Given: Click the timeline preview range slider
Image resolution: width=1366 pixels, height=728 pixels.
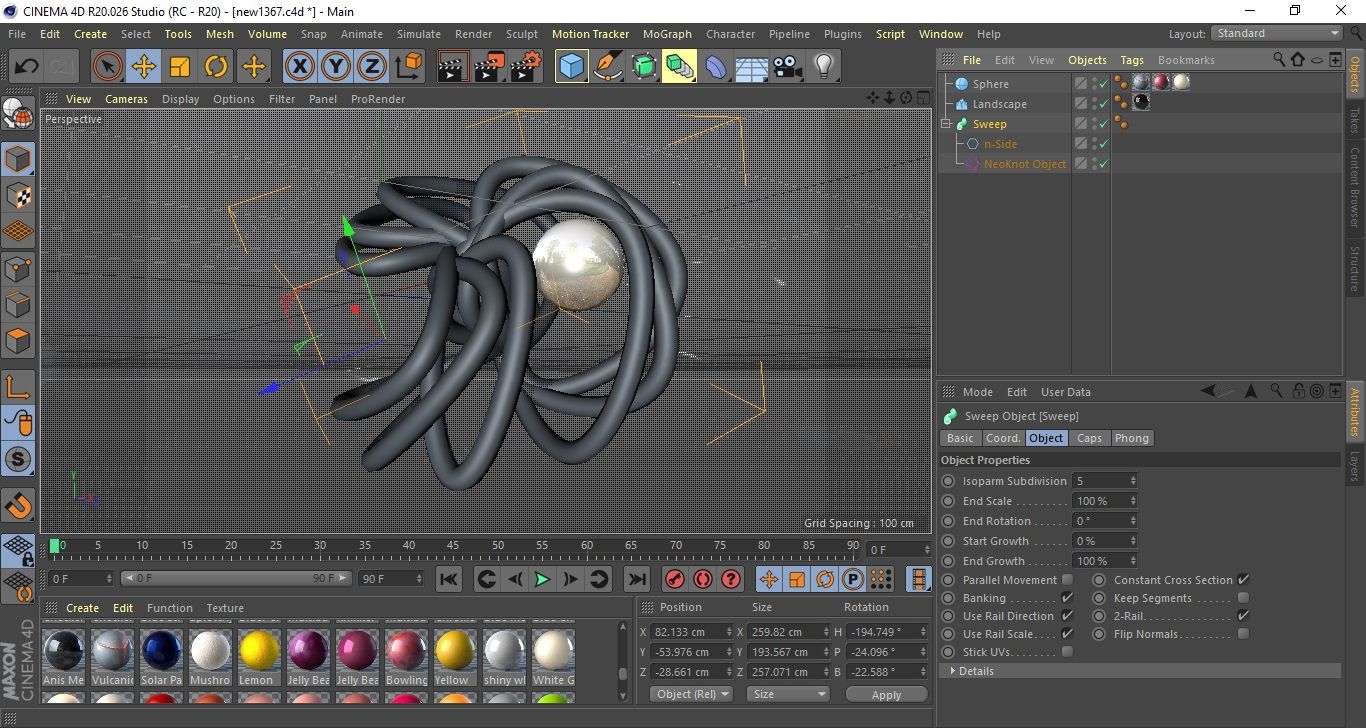Looking at the screenshot, I should point(236,578).
